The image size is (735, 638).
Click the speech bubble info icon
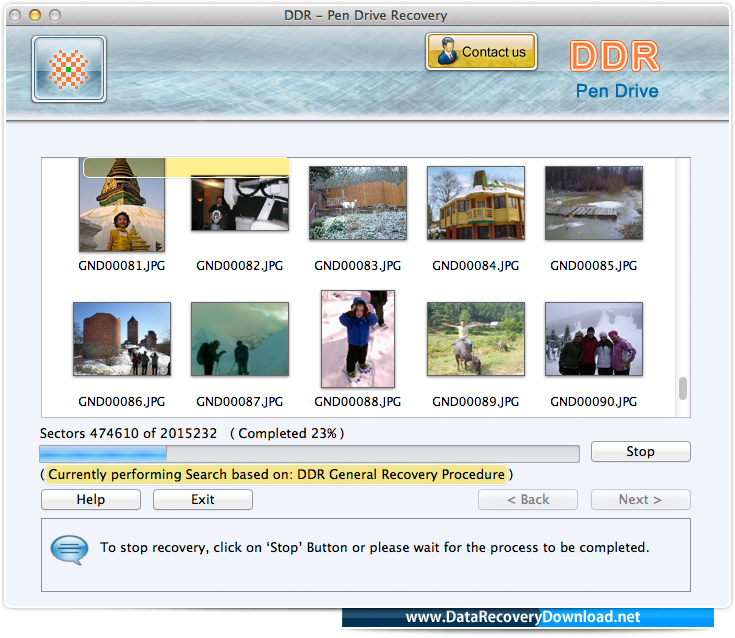coord(69,549)
